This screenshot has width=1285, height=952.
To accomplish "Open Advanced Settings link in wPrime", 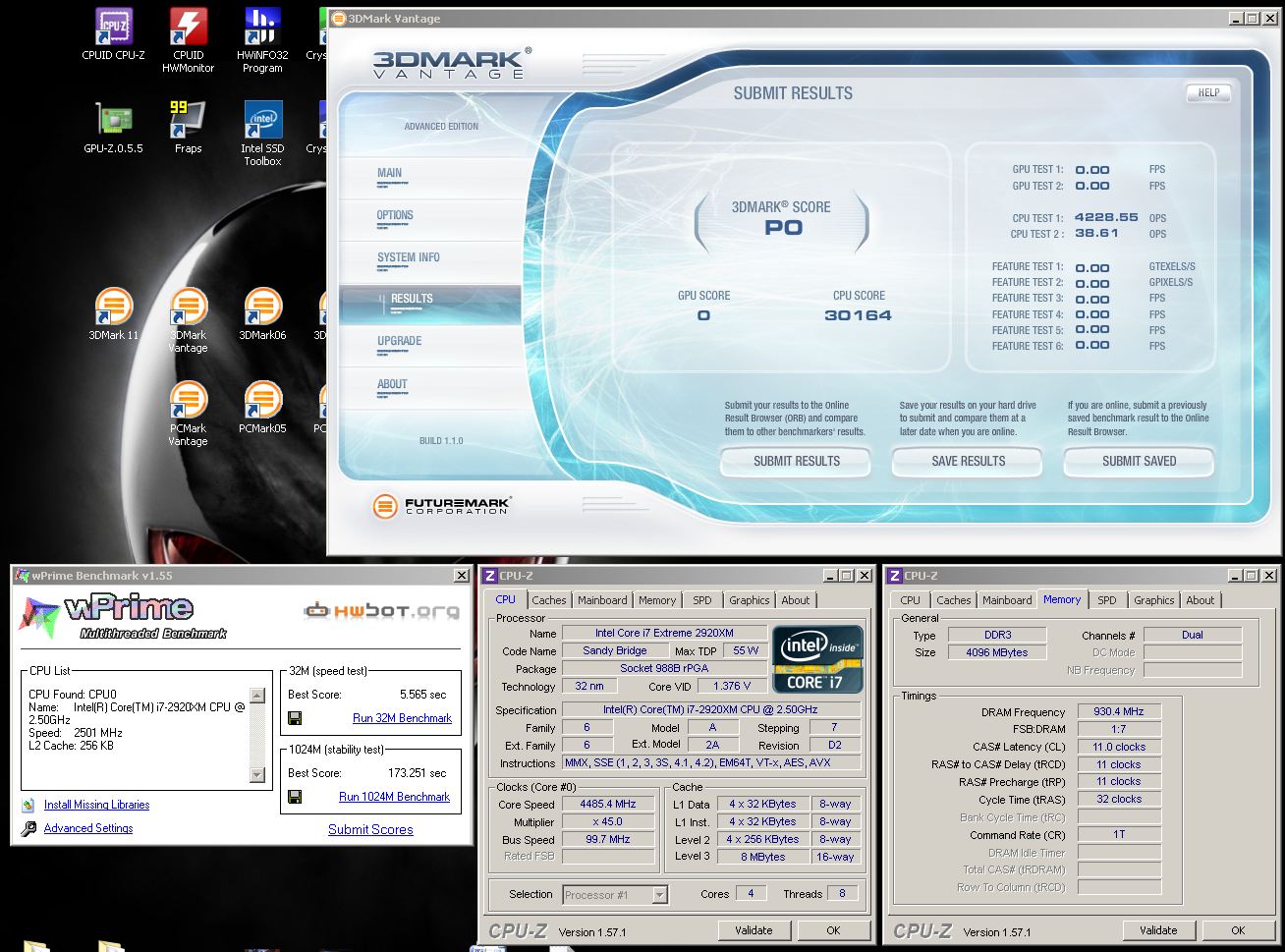I will pyautogui.click(x=88, y=828).
